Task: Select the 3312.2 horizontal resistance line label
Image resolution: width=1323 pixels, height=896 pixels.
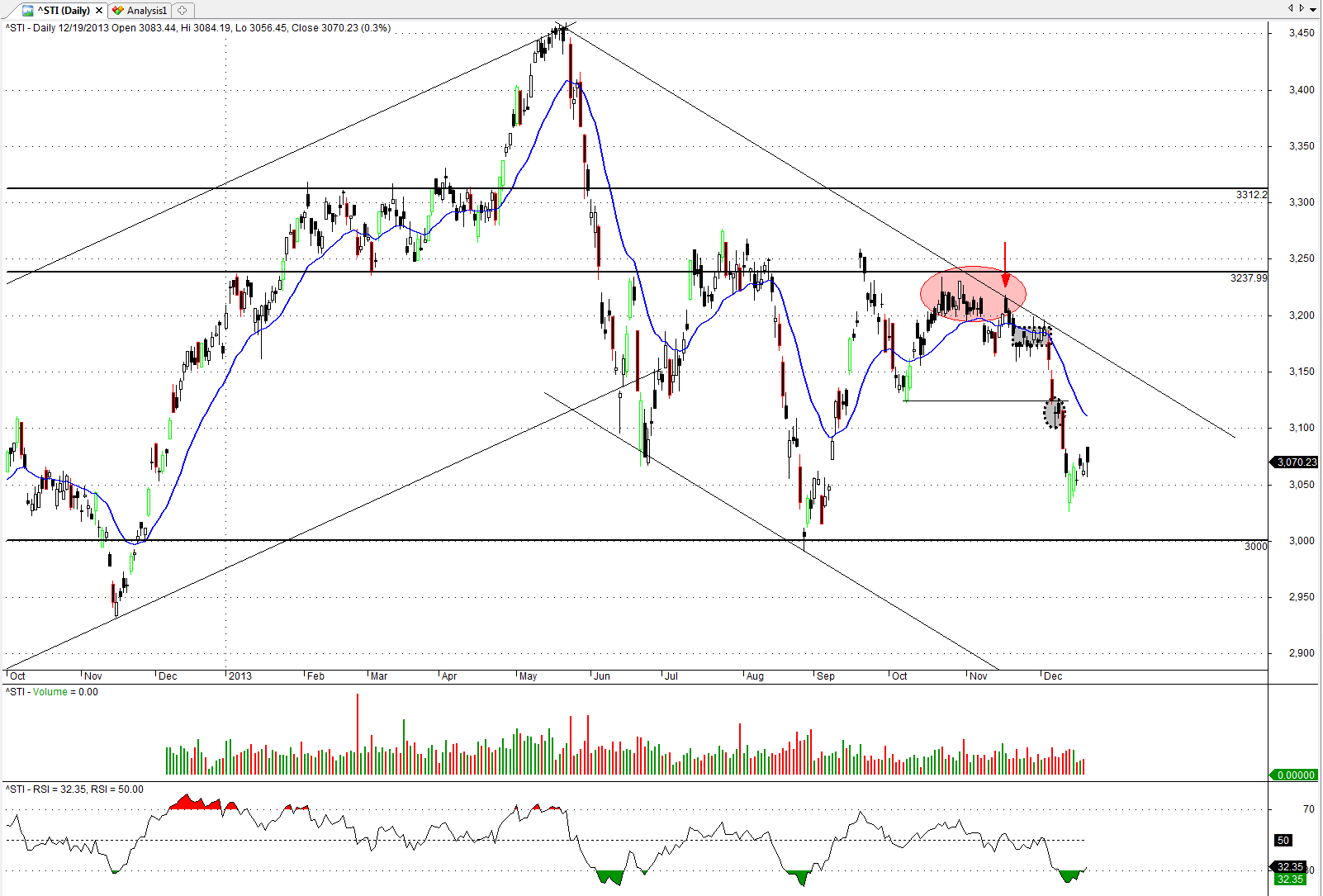Action: click(1250, 195)
